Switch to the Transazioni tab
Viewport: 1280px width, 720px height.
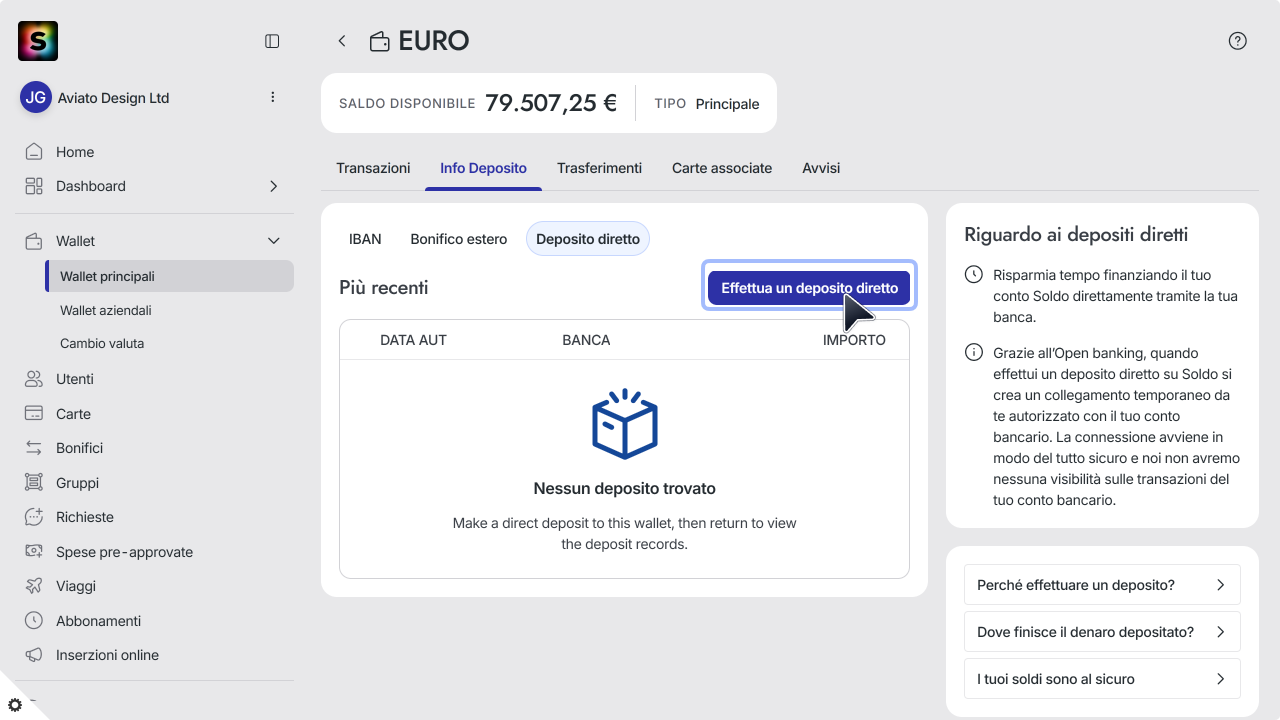(x=373, y=168)
